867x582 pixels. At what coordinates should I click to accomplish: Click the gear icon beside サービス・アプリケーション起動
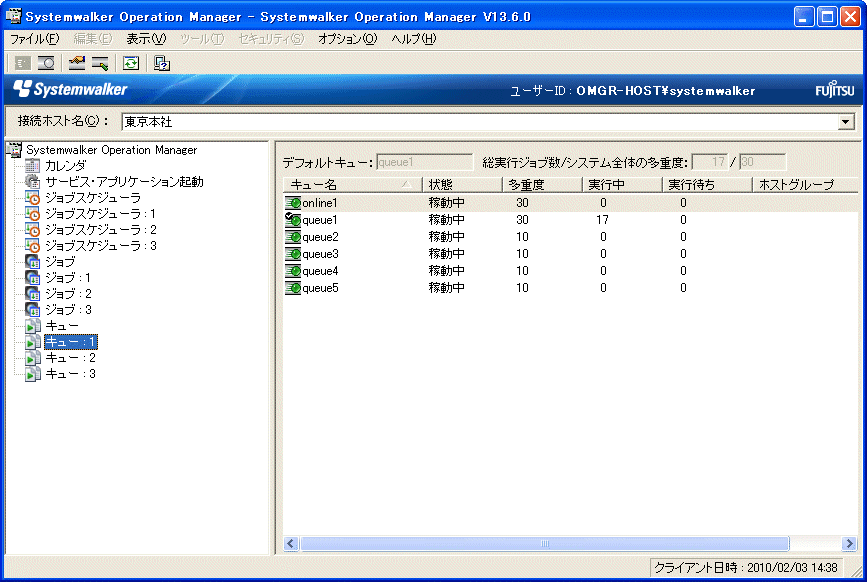coord(33,181)
